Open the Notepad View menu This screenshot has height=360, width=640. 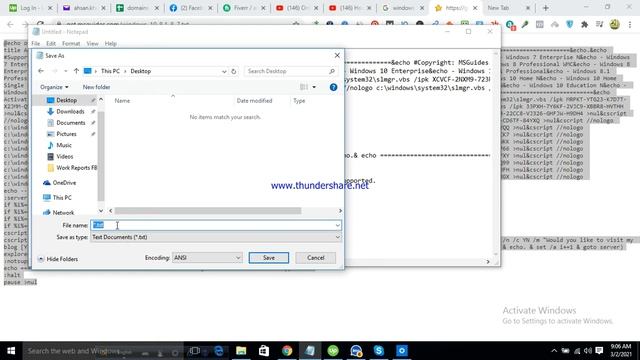(92, 43)
